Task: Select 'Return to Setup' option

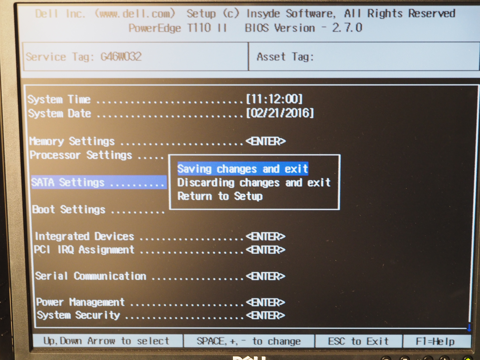Action: pos(220,196)
